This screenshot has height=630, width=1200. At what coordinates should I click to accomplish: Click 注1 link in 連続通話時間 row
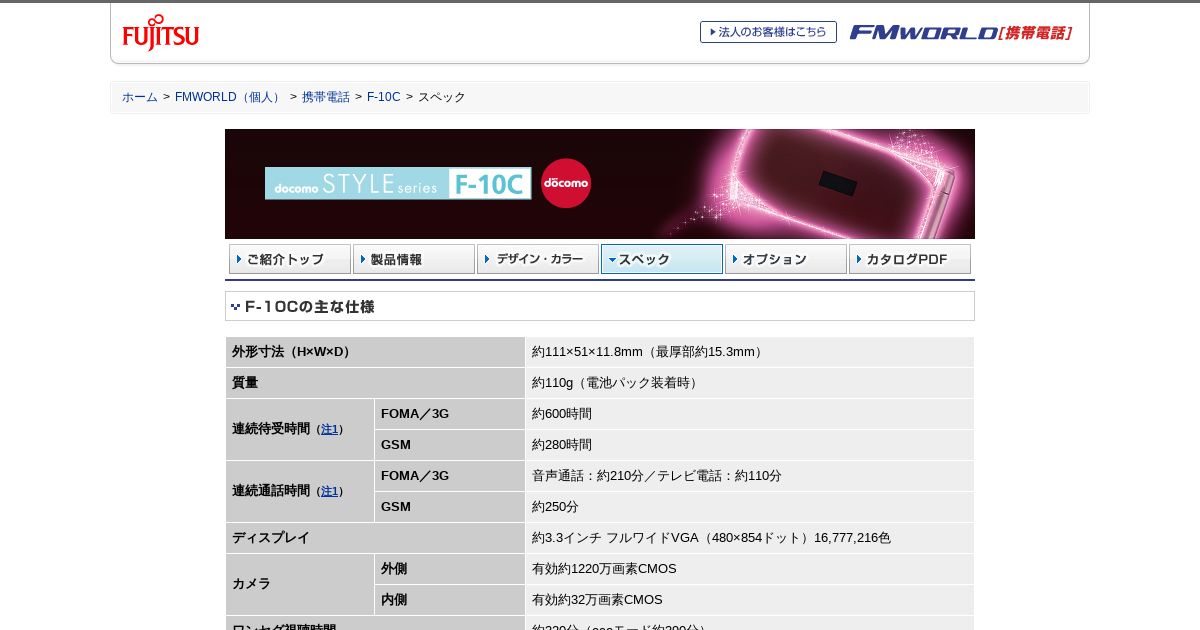point(329,491)
